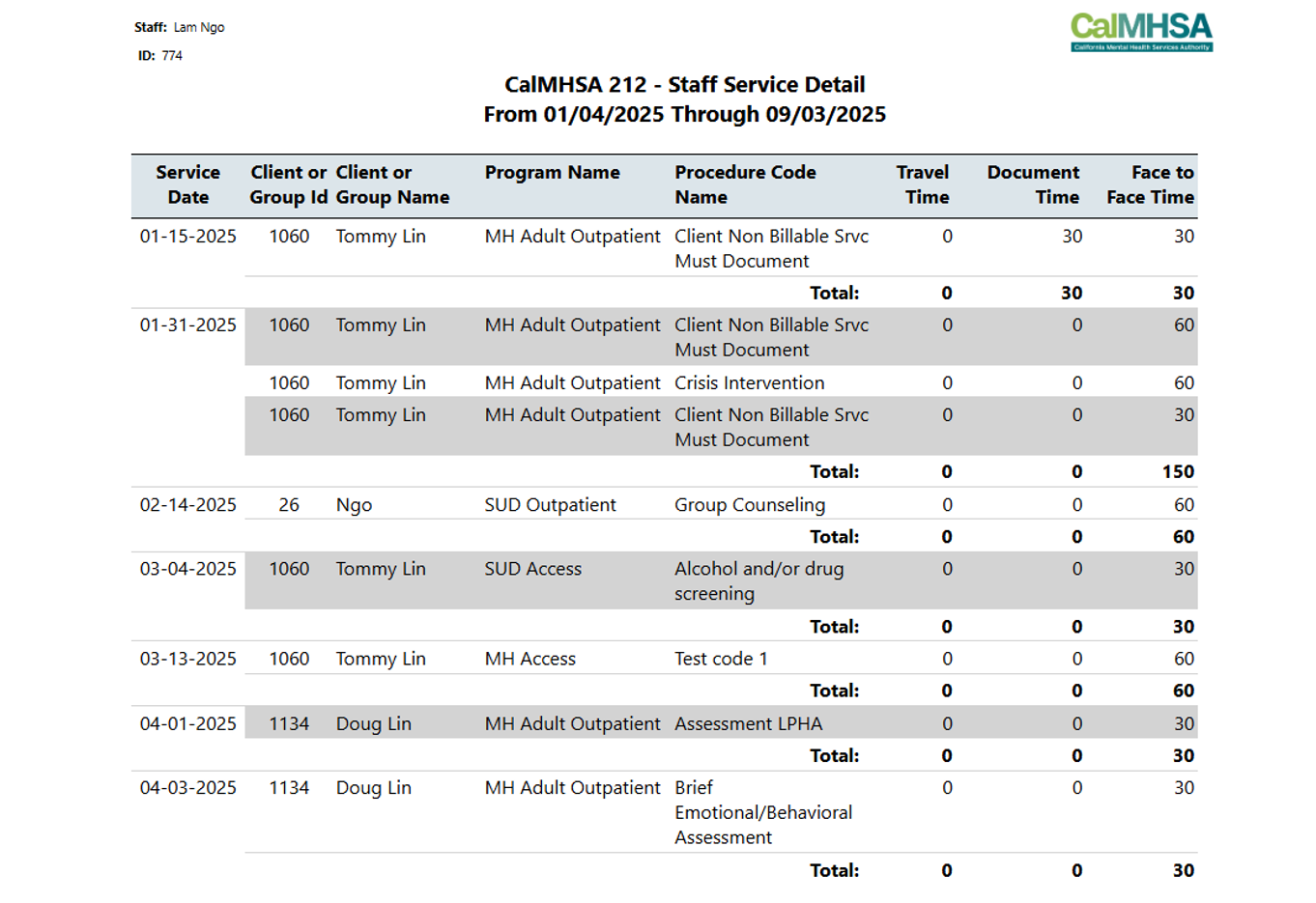Select the staff name Lam Ngo

point(199,27)
